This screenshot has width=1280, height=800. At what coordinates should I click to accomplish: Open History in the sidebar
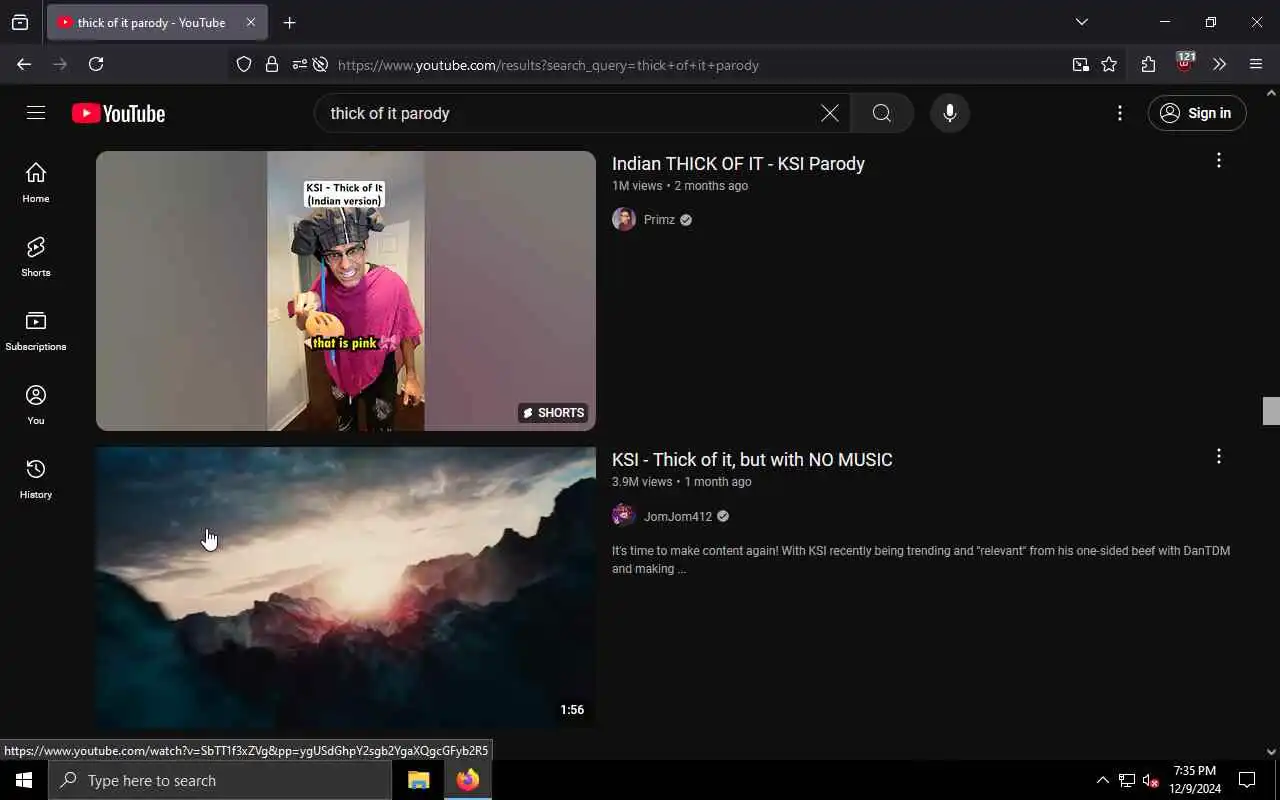click(36, 479)
